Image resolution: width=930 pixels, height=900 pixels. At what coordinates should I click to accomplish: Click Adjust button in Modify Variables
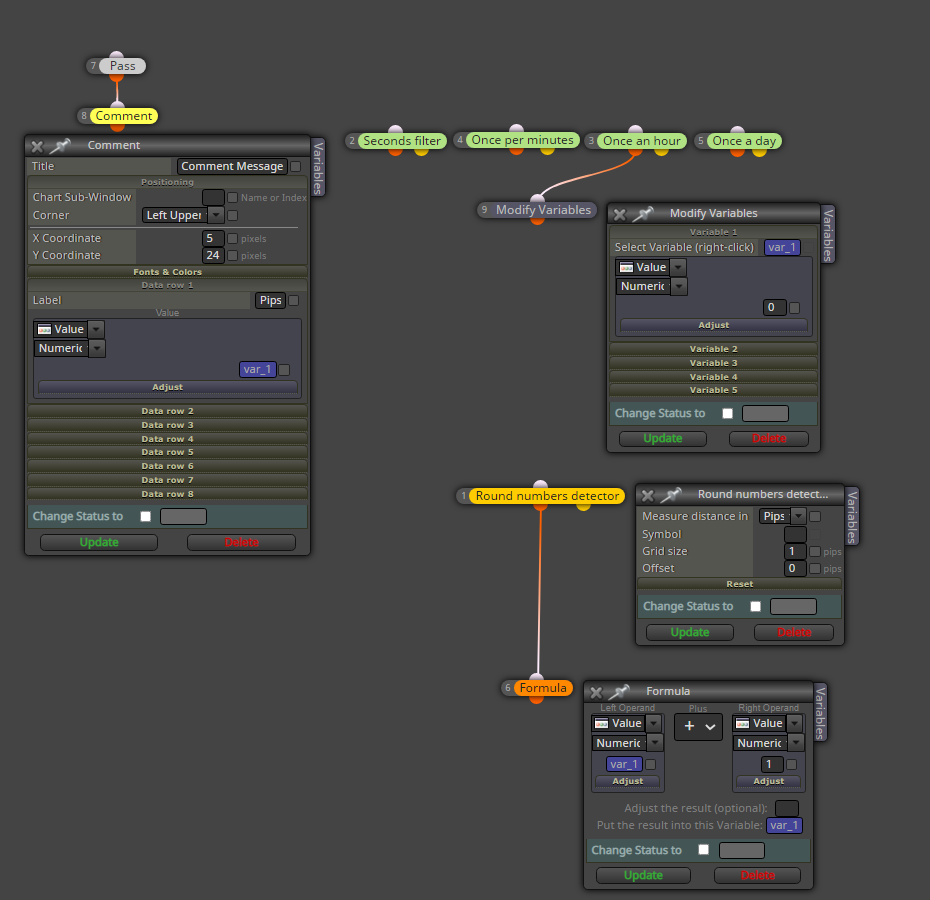coord(714,325)
